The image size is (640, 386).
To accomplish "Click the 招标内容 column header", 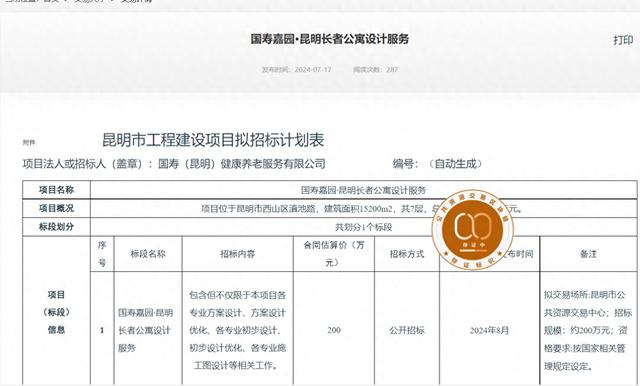I will pos(238,254).
